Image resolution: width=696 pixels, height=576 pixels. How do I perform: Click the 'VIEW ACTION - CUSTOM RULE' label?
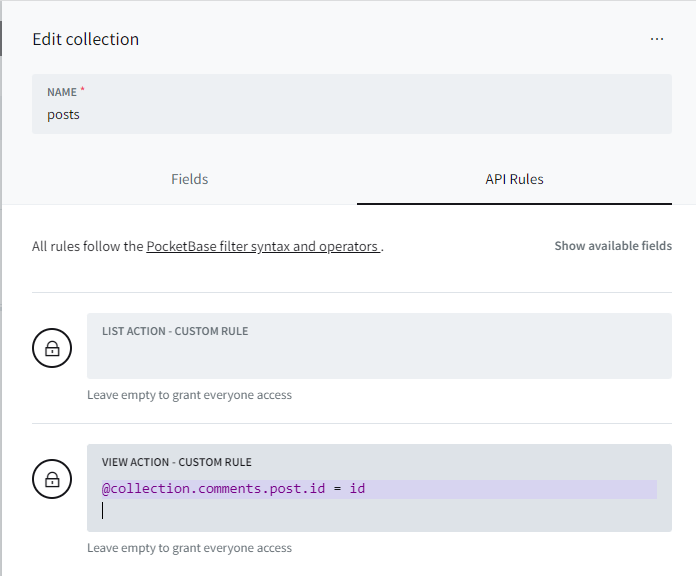[177, 462]
